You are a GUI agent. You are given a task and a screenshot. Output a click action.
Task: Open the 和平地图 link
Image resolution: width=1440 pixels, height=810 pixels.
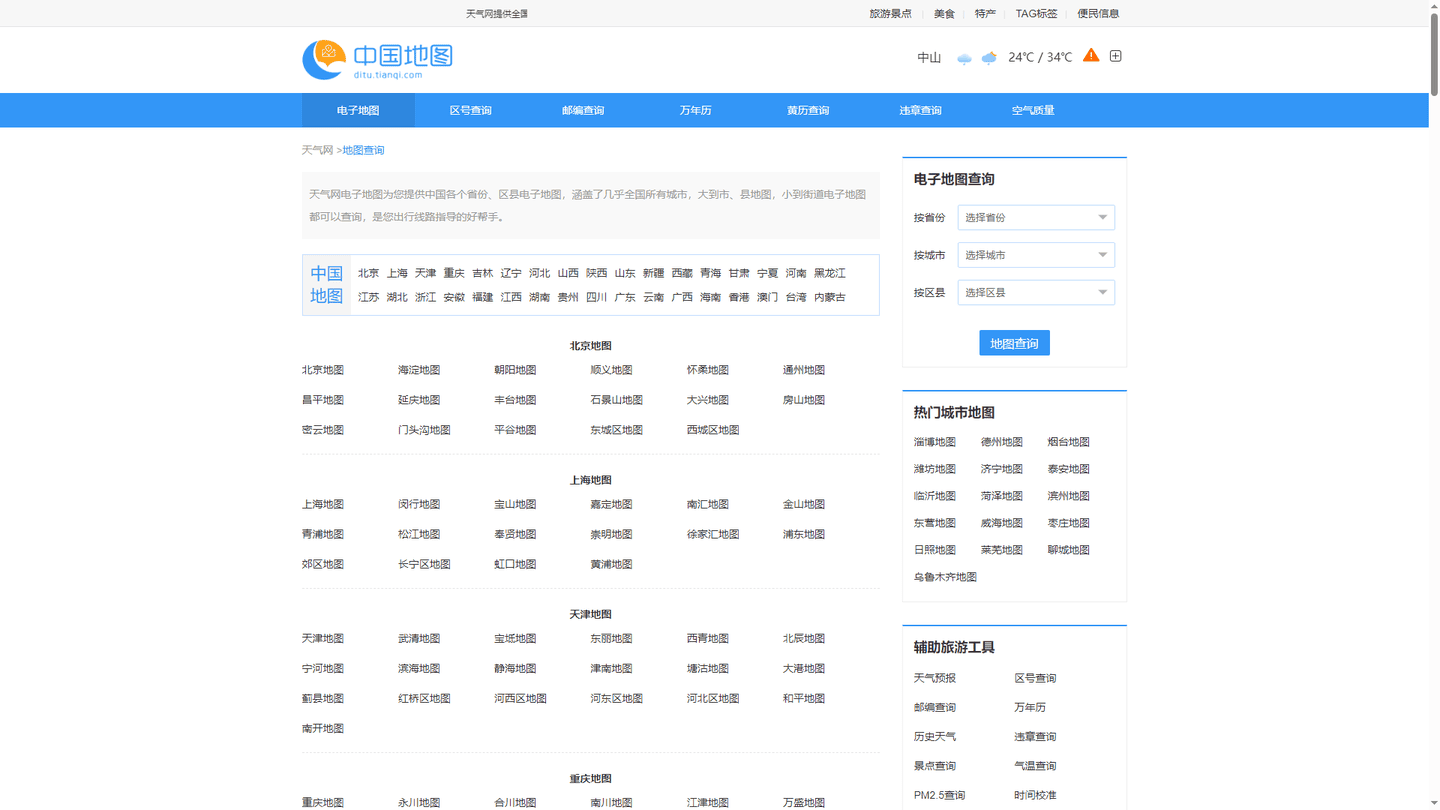[804, 698]
